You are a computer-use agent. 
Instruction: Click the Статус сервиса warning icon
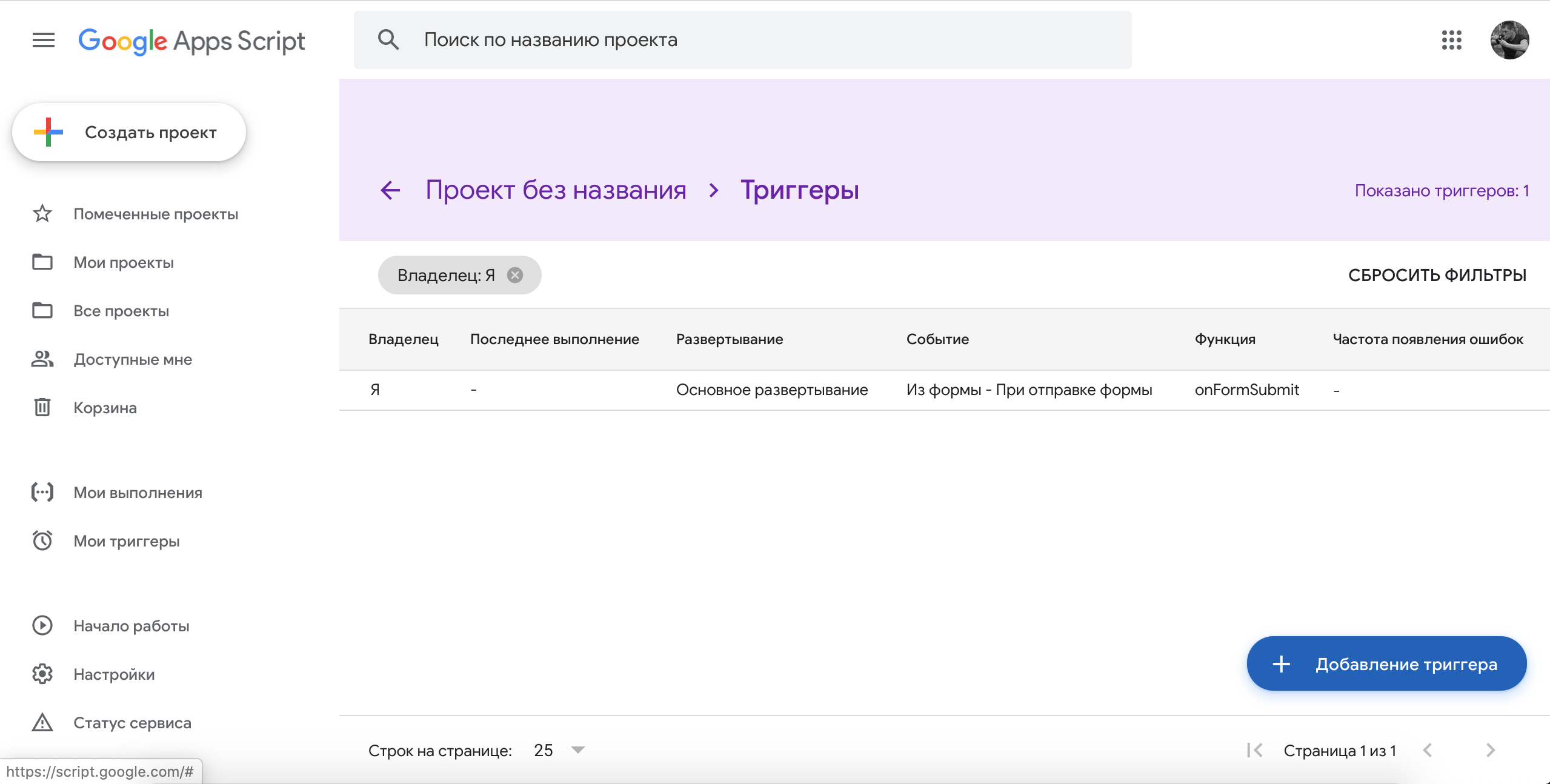tap(42, 722)
